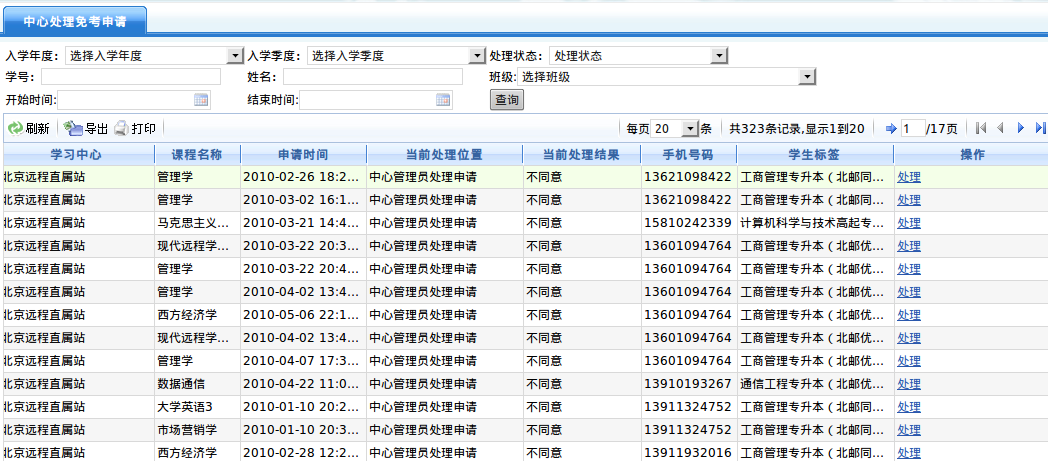Open calendar picker for 开始时间
1048x461 pixels.
coord(201,100)
